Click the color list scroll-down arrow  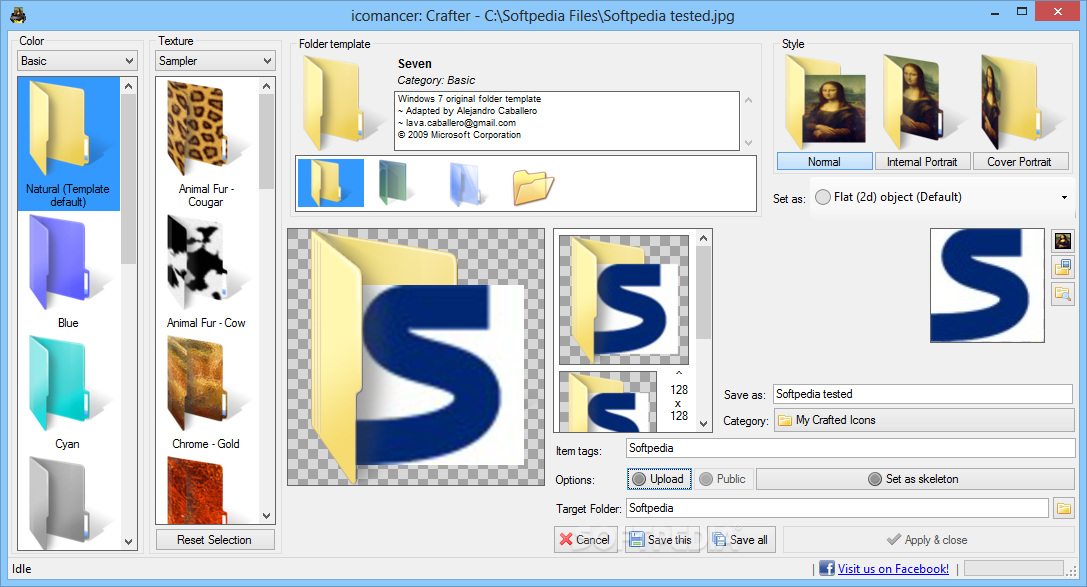point(128,542)
